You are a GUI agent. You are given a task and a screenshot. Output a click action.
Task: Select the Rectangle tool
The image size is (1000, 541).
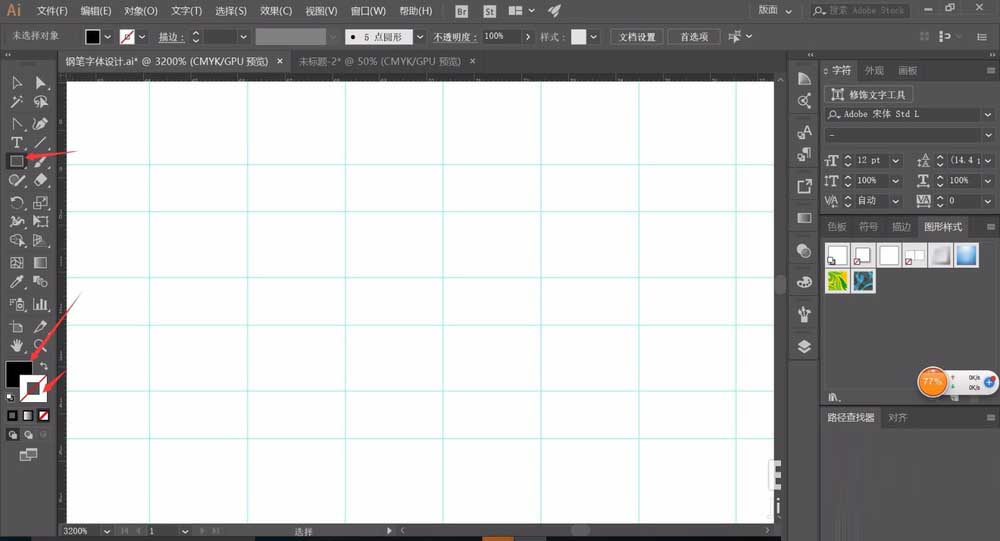(x=17, y=161)
